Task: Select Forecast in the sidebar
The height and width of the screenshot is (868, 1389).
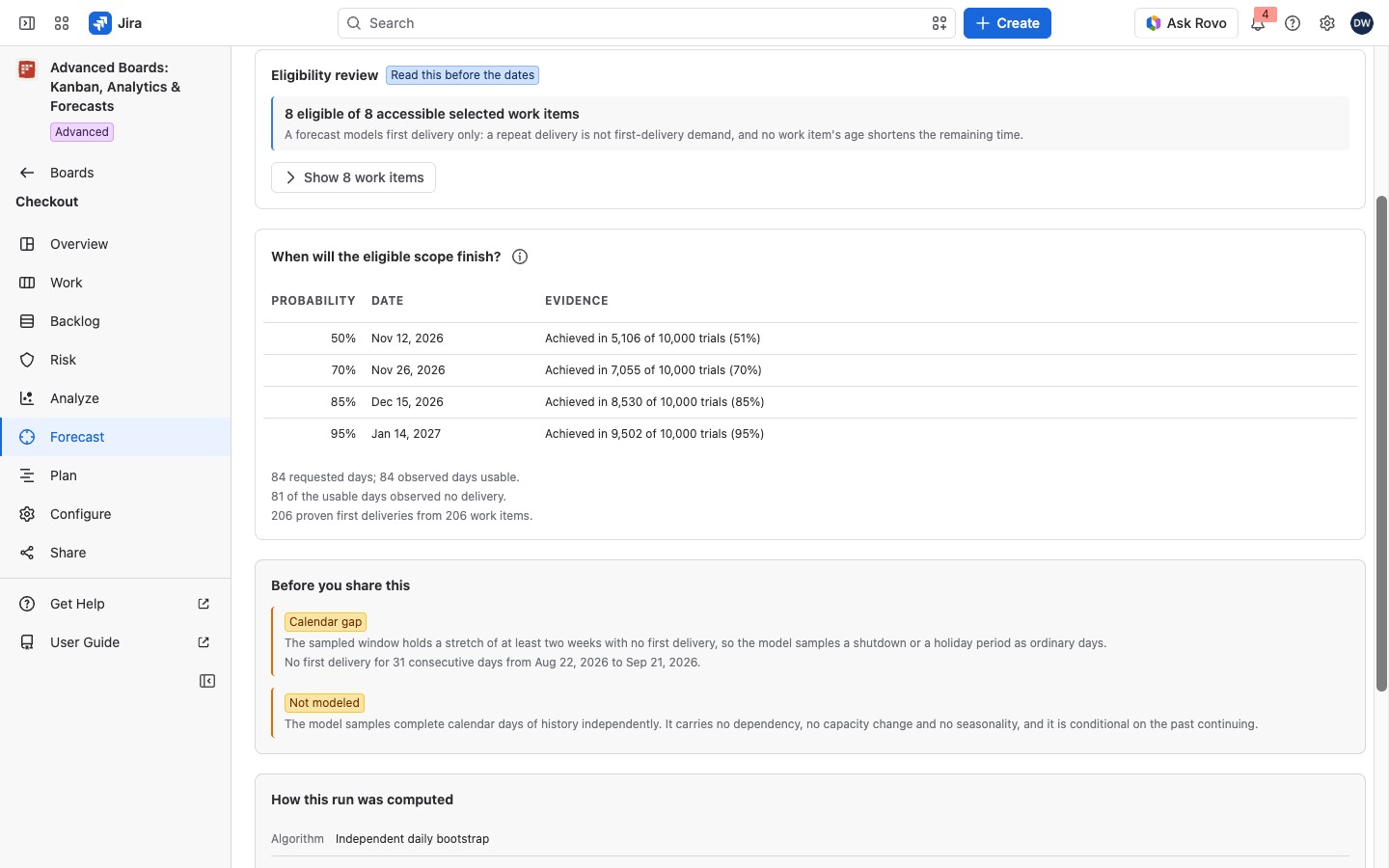Action: 115,437
